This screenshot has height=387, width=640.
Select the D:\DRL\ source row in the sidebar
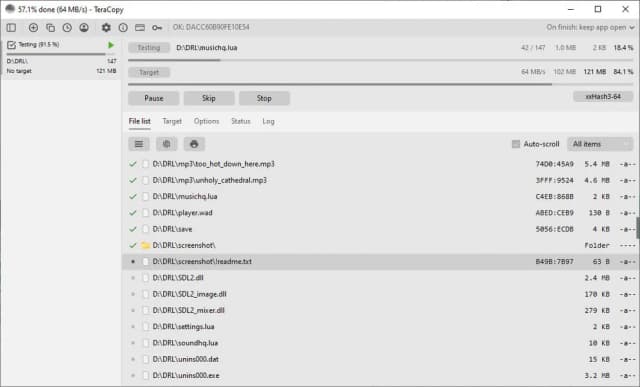(61, 61)
